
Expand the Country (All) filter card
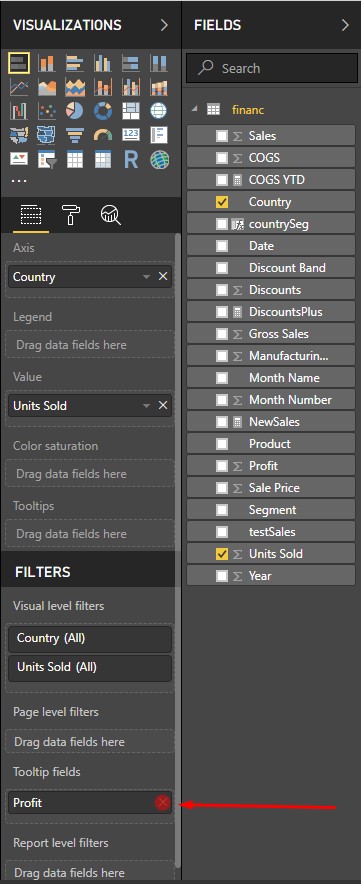[x=90, y=638]
